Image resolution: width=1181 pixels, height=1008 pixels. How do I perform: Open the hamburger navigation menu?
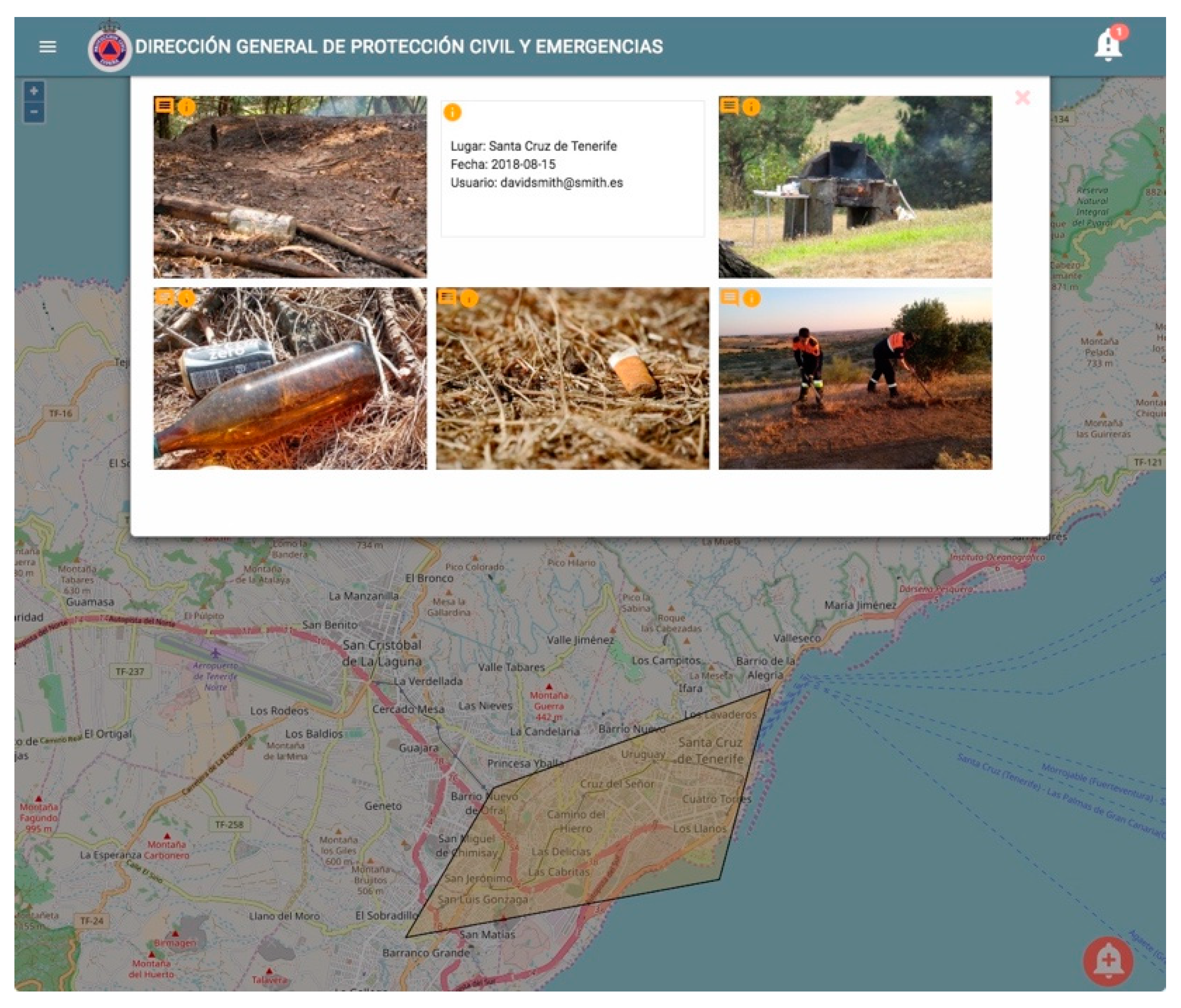click(x=47, y=47)
